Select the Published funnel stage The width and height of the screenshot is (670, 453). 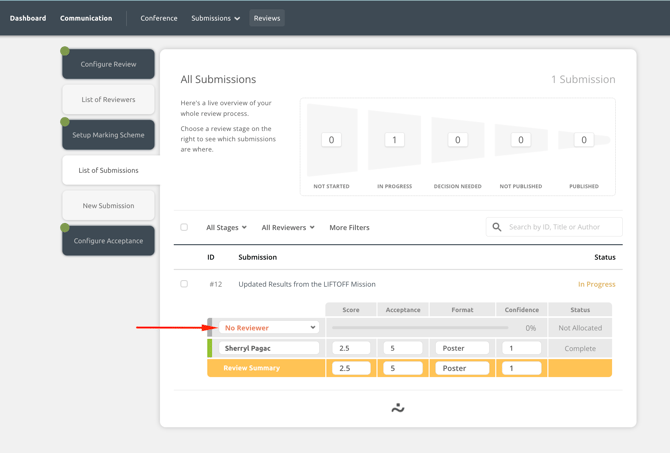583,140
